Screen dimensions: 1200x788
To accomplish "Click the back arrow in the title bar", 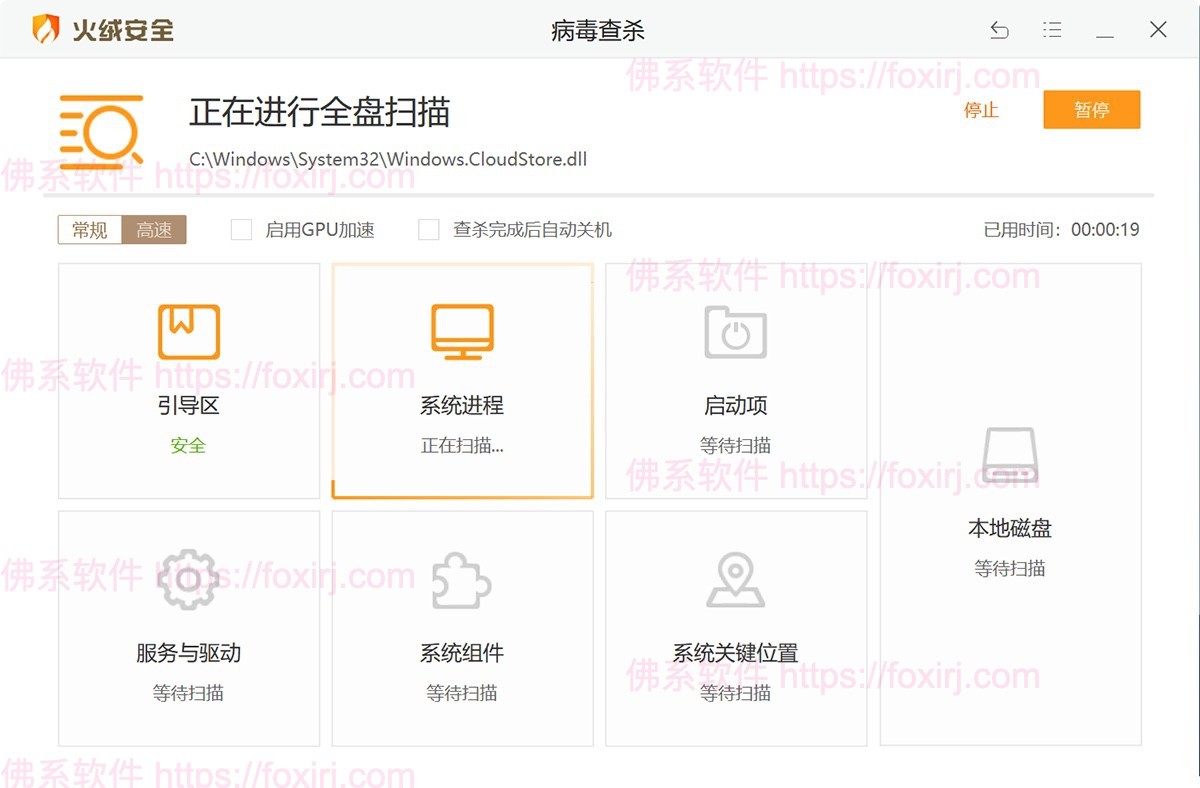I will point(1000,30).
